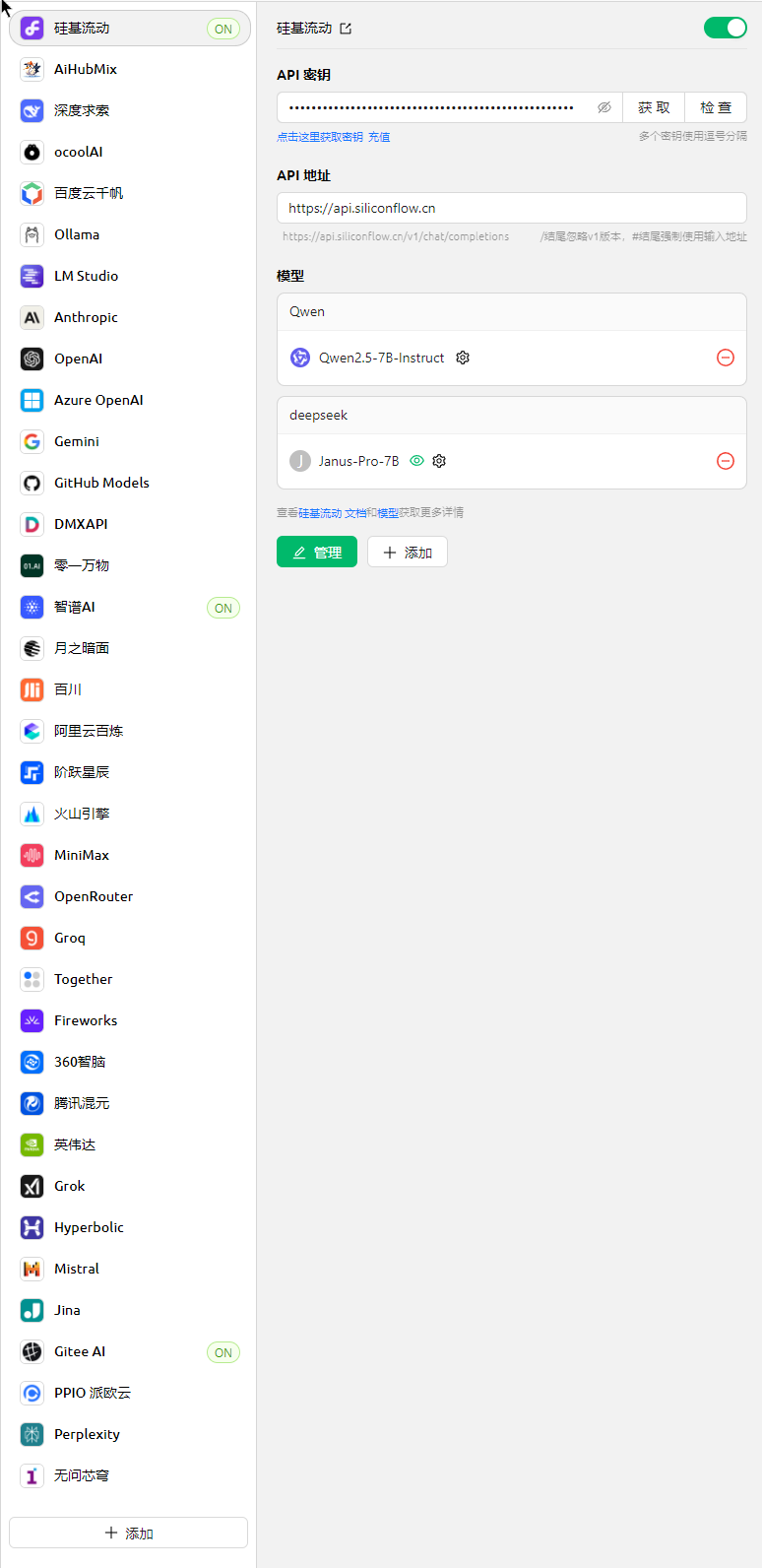Open the Gitee AI provider entry

130,1351
